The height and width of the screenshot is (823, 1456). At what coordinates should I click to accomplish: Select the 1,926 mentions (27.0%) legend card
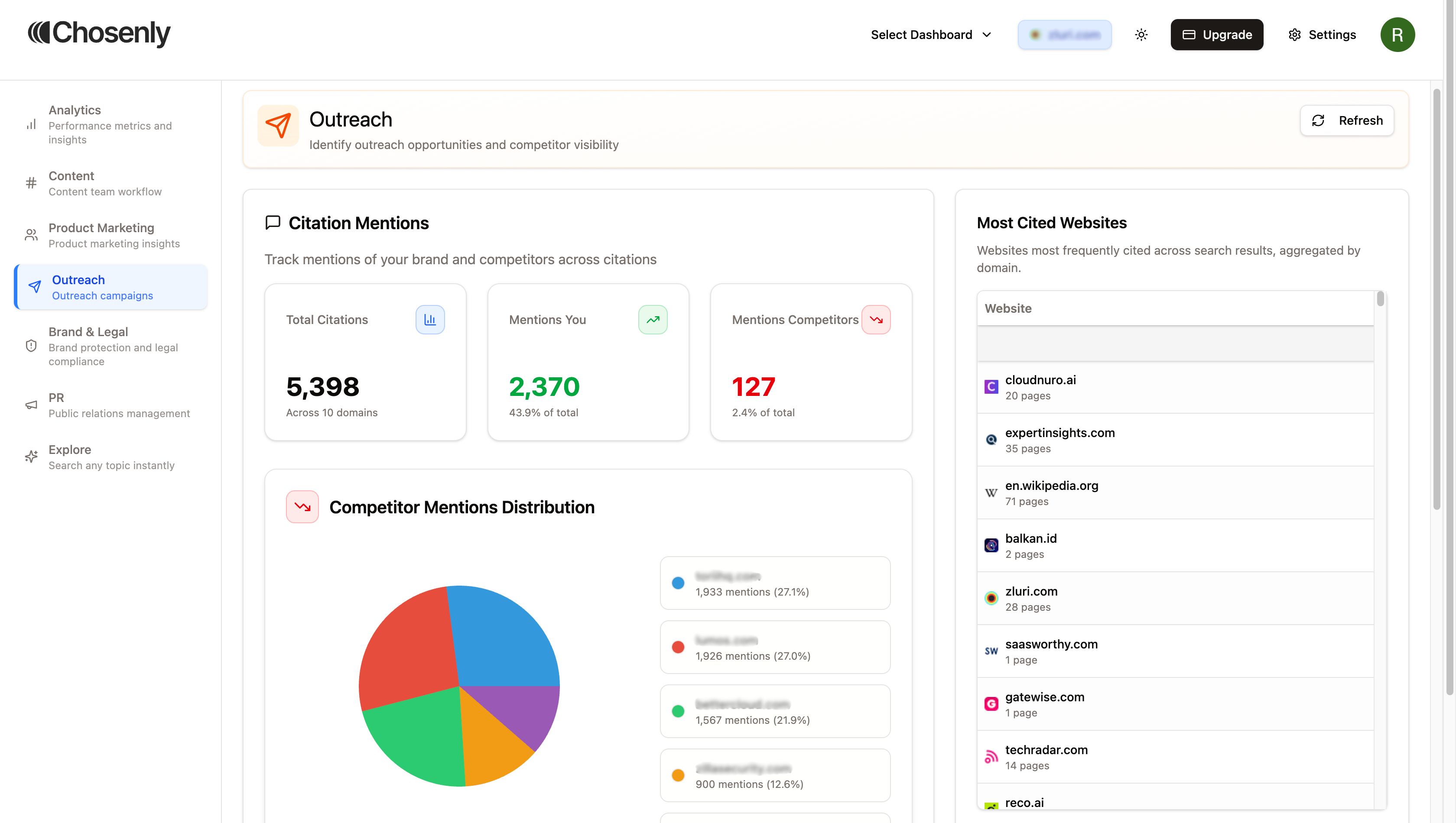775,647
